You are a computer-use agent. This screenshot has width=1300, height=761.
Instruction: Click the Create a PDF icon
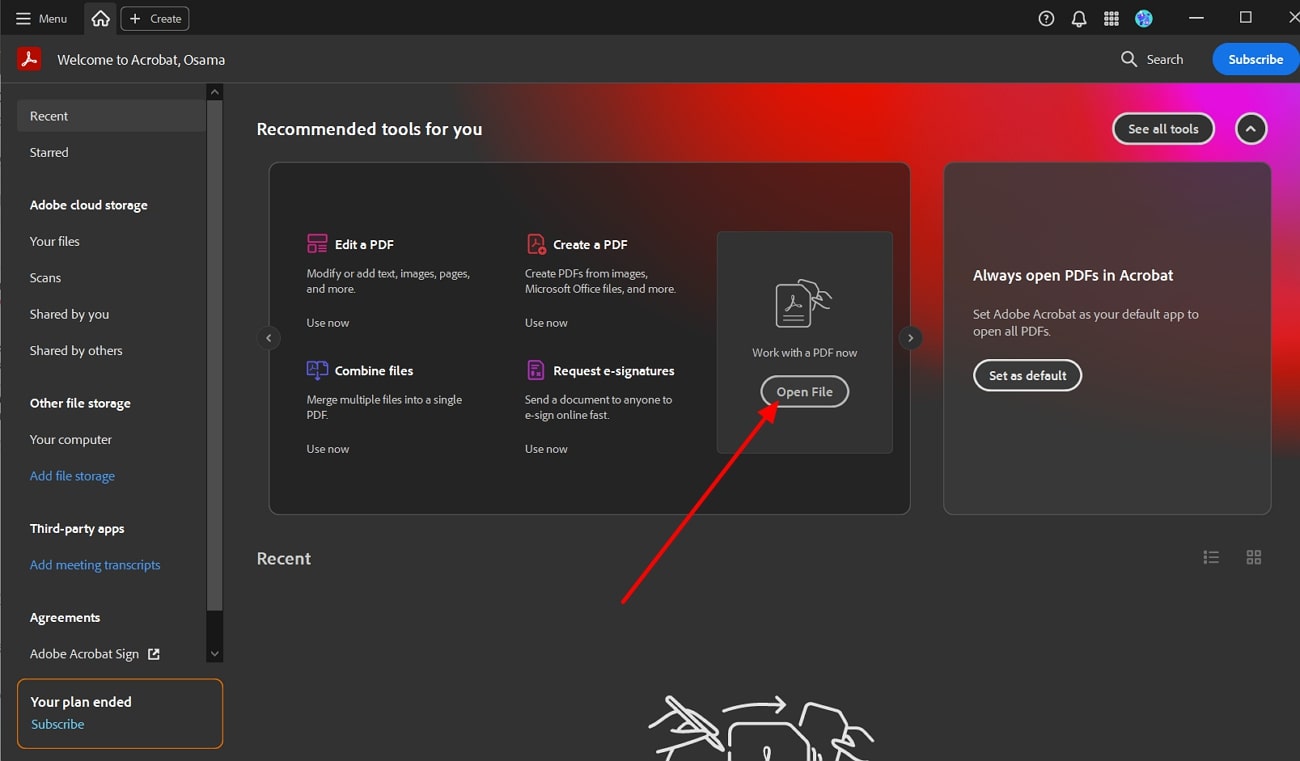[x=536, y=244]
